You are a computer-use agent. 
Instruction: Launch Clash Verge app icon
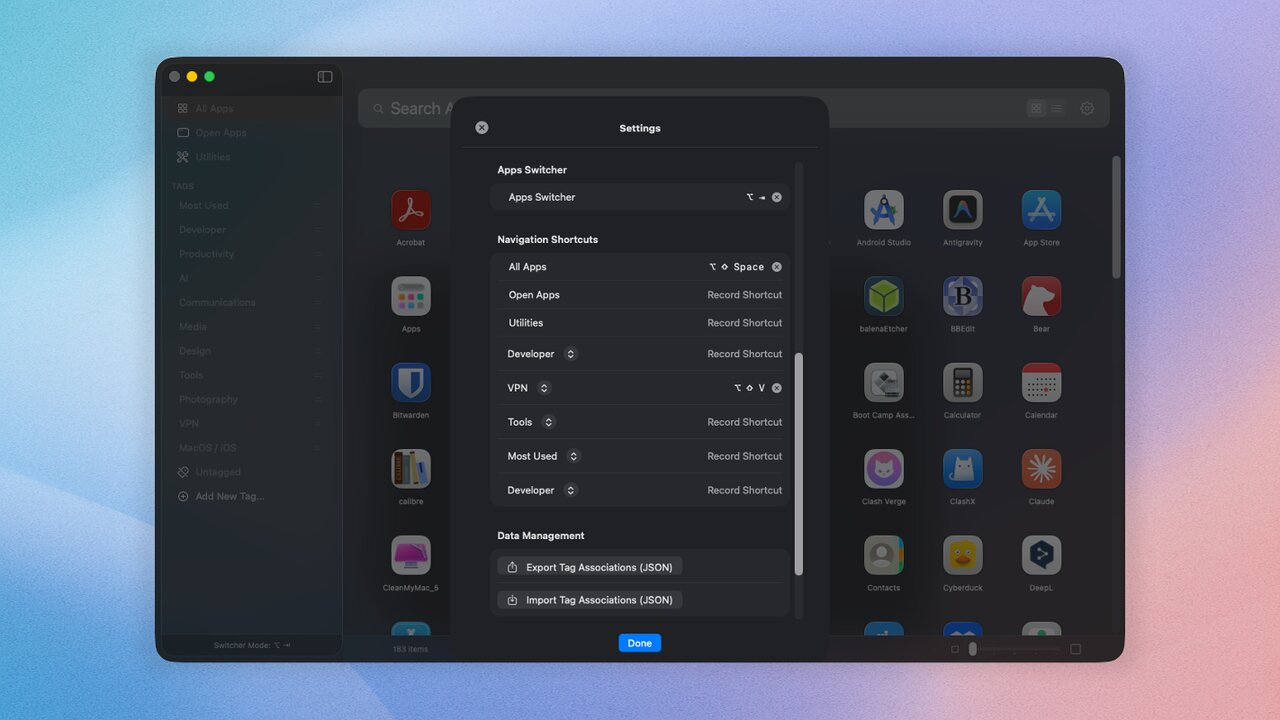884,469
